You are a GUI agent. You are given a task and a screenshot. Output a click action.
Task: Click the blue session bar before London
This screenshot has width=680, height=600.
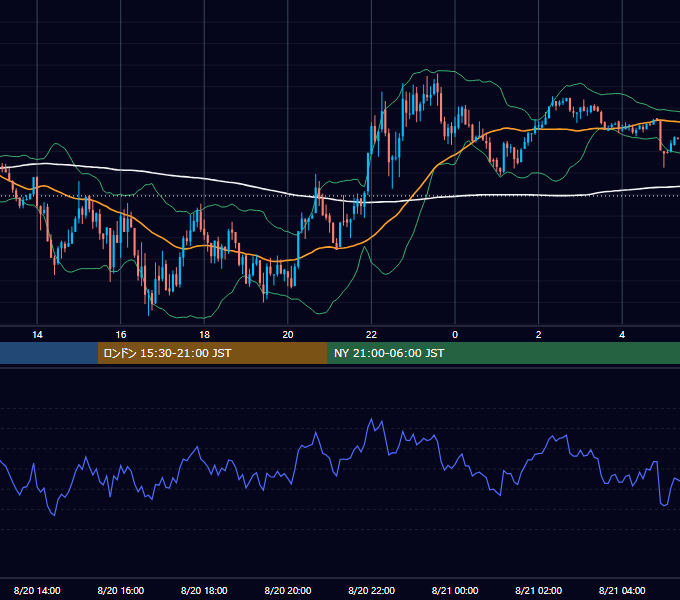[x=49, y=353]
